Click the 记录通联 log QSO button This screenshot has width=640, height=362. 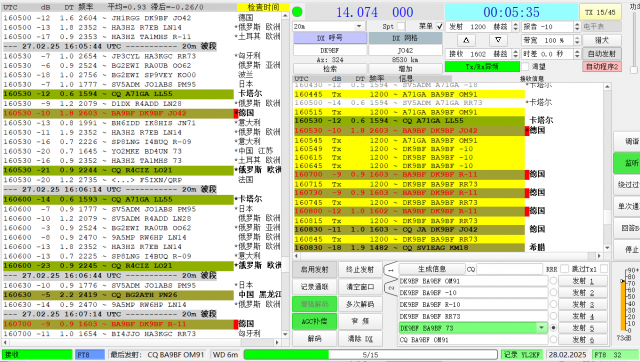coord(314,287)
